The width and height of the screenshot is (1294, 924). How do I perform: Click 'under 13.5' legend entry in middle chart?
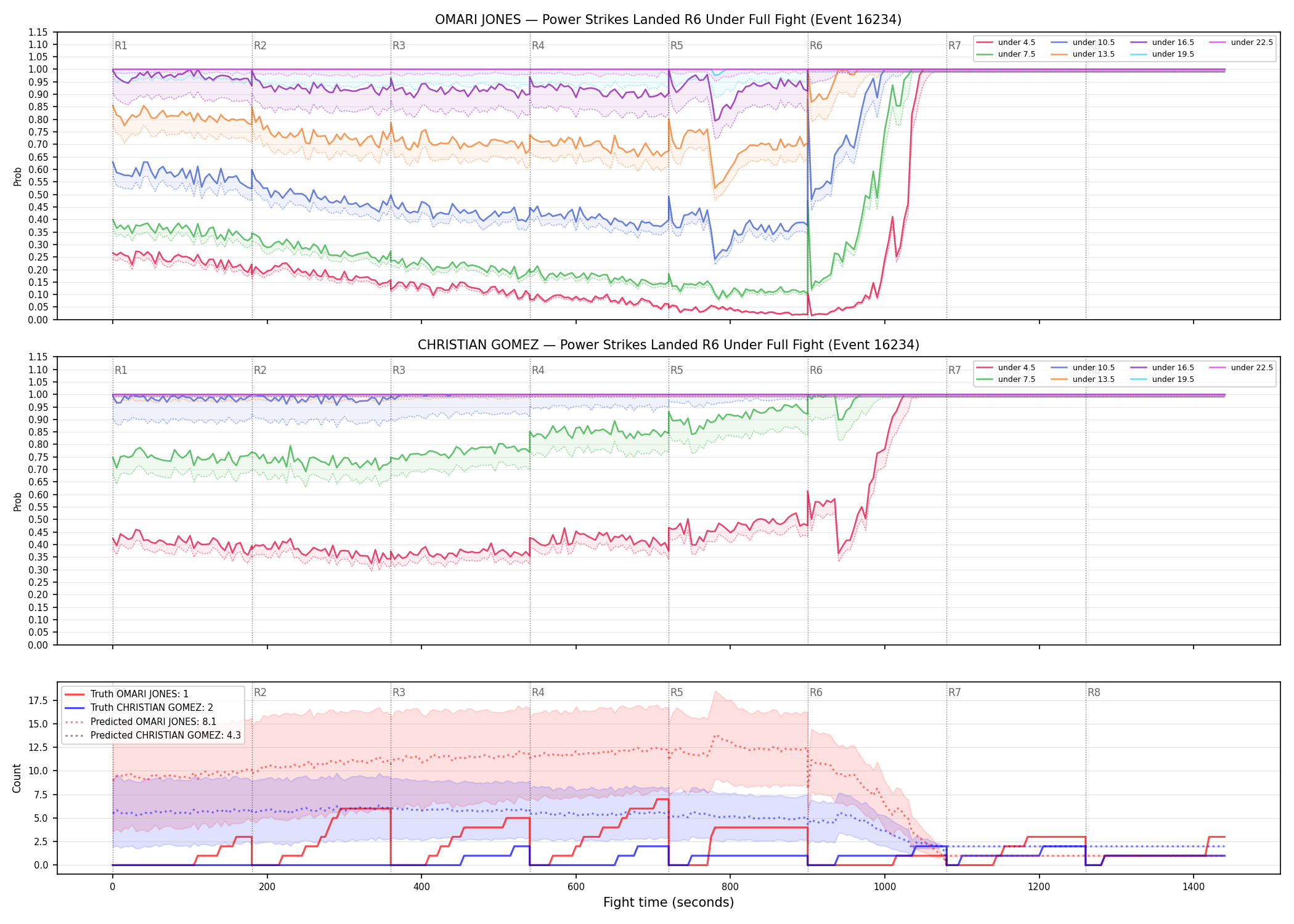[1083, 379]
